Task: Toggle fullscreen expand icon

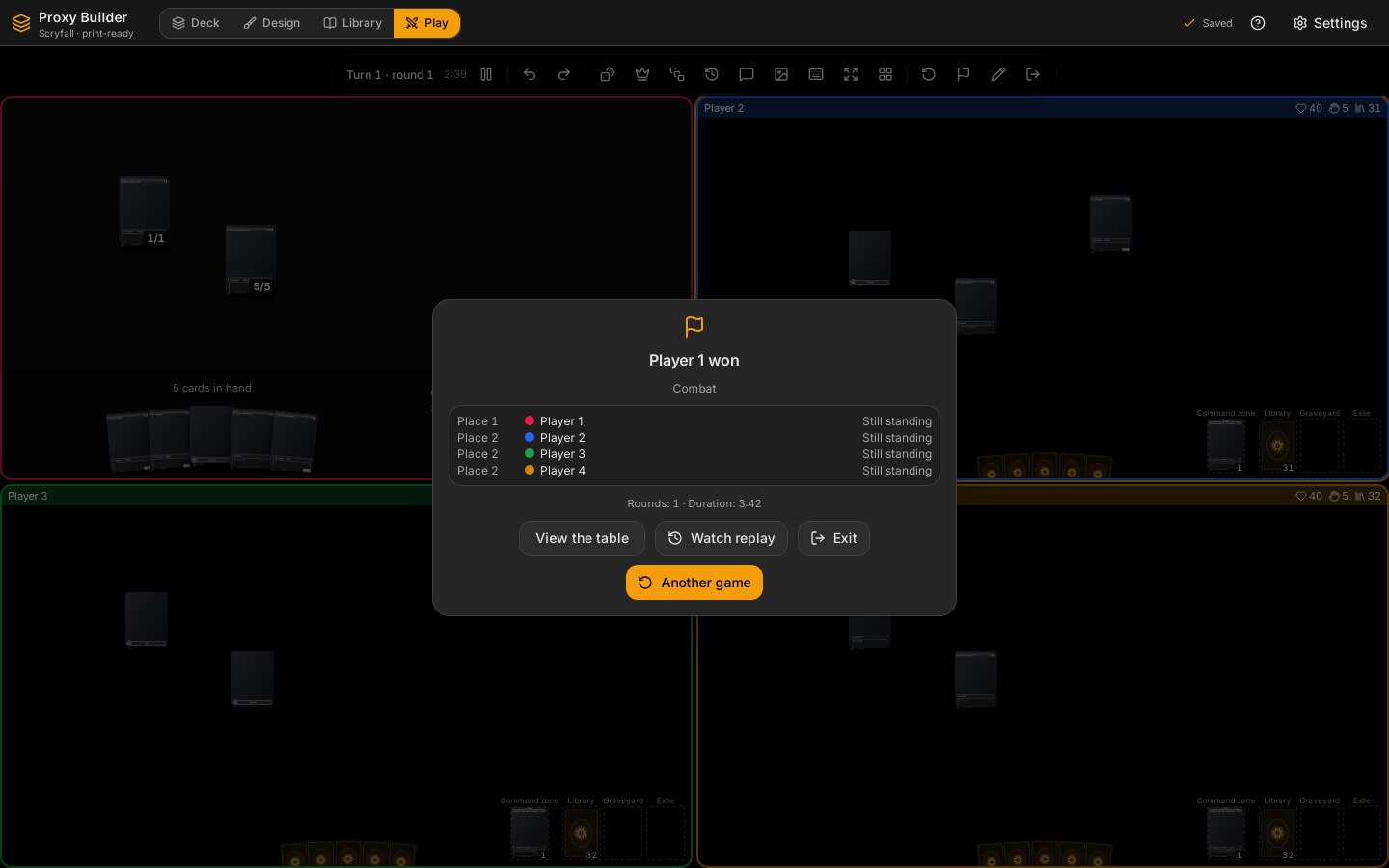Action: (x=851, y=74)
